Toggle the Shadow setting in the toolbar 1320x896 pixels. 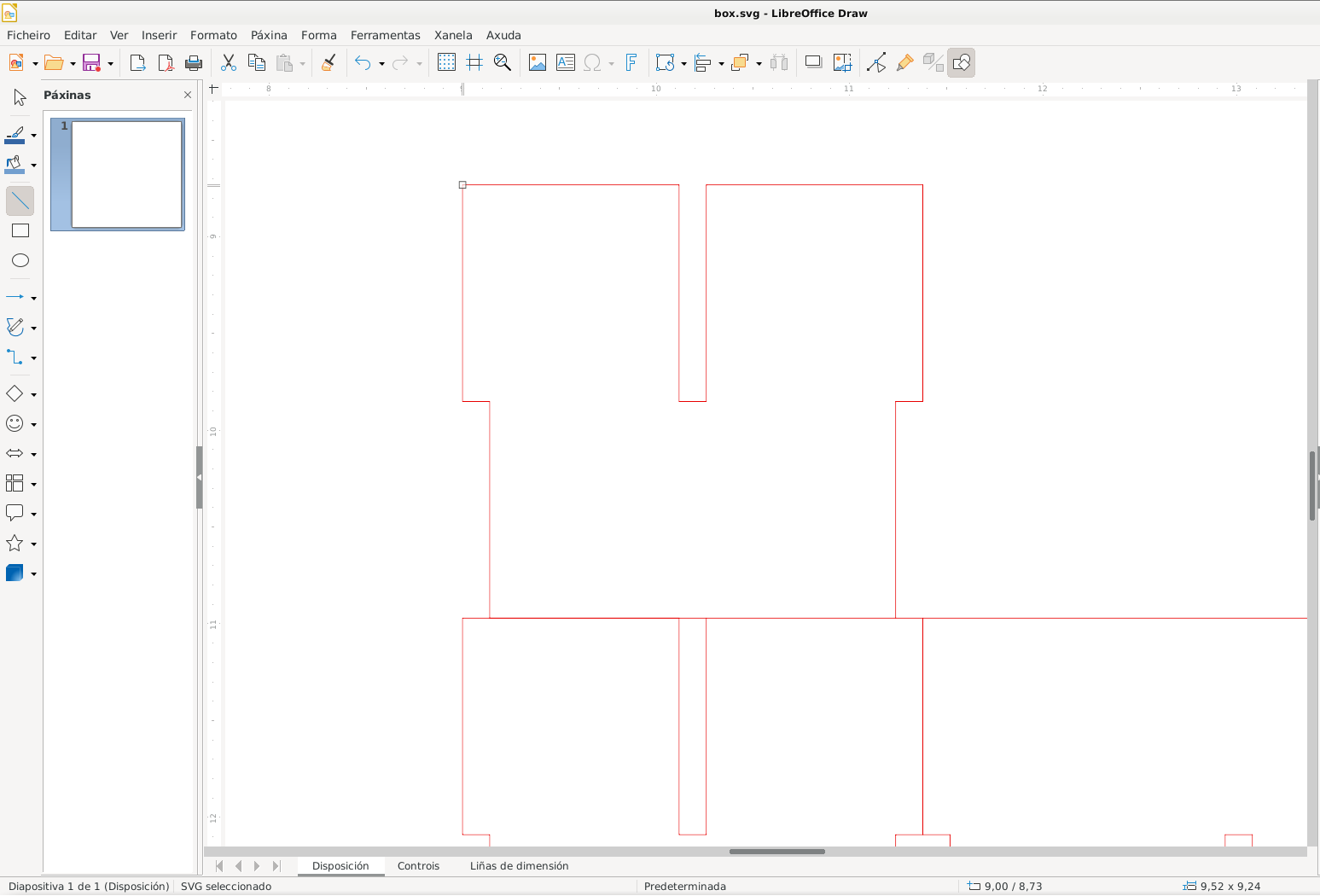tap(812, 61)
